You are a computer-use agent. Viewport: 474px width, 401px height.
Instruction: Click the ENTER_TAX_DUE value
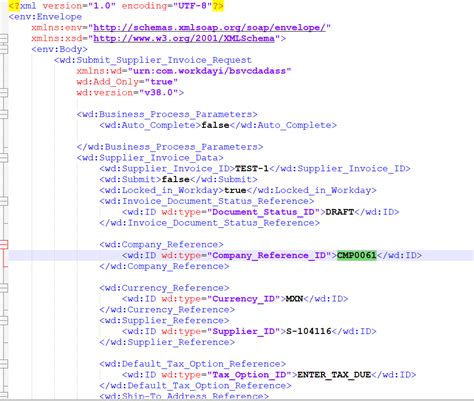coord(334,375)
